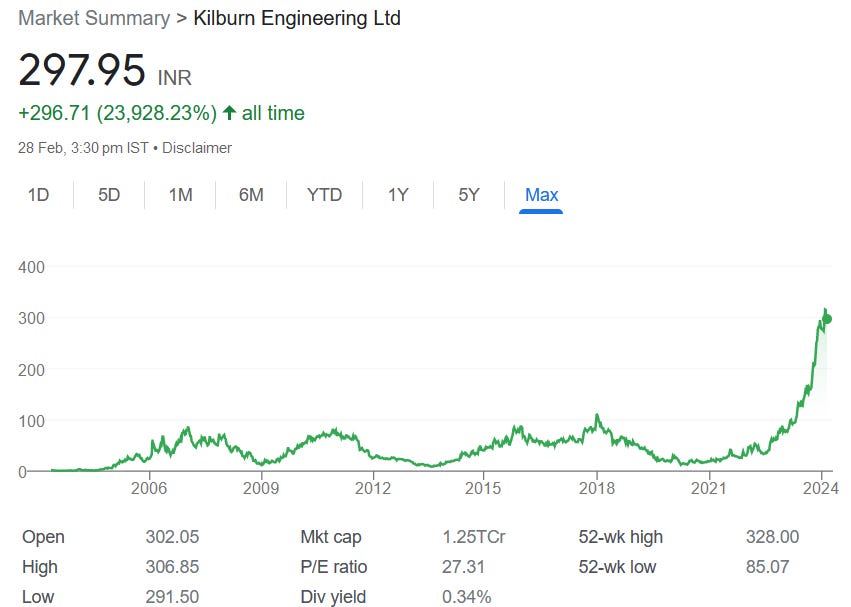The image size is (851, 607).
Task: Click the 297.95 current price
Action: [82, 70]
